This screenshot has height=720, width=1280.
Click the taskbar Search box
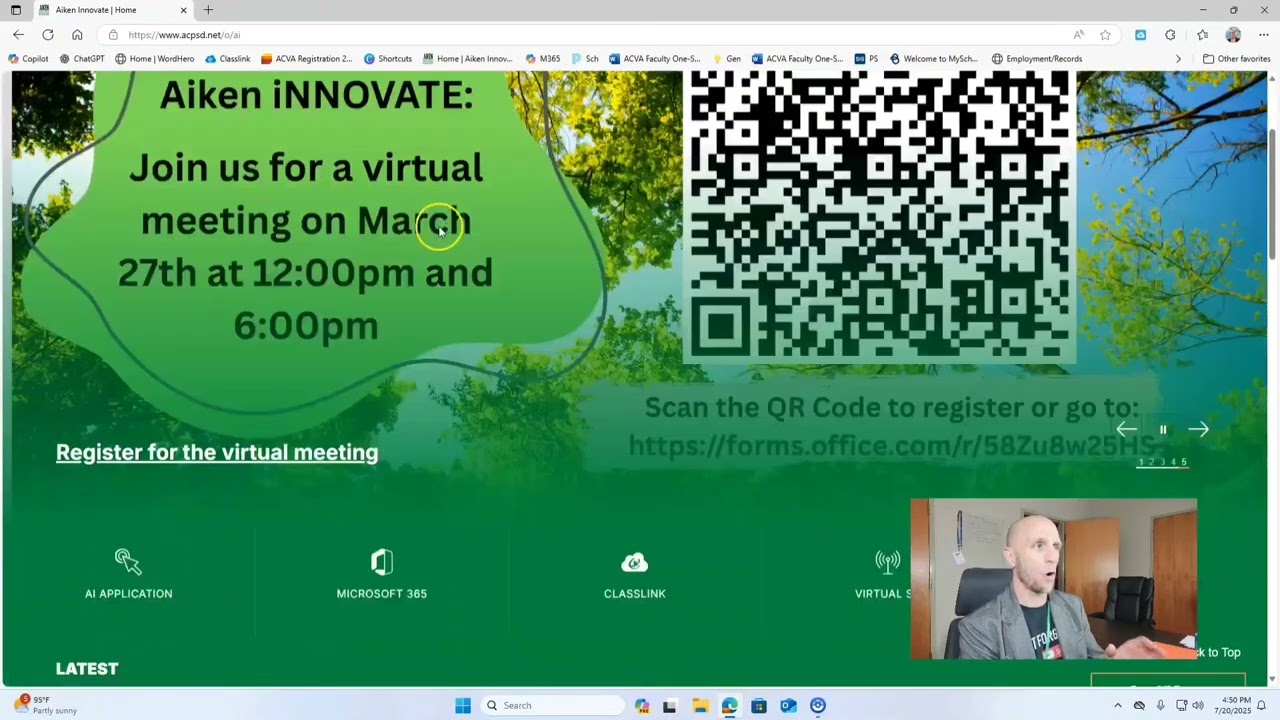[x=551, y=705]
